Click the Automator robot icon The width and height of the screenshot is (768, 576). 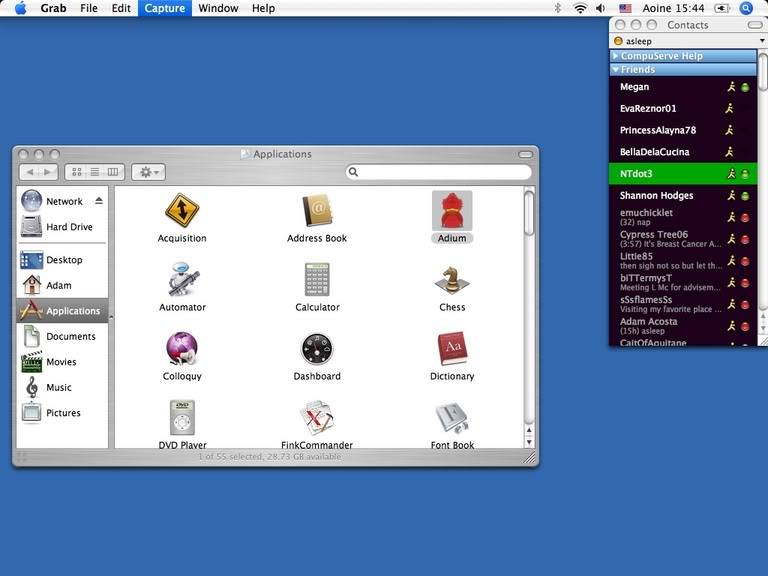(182, 280)
